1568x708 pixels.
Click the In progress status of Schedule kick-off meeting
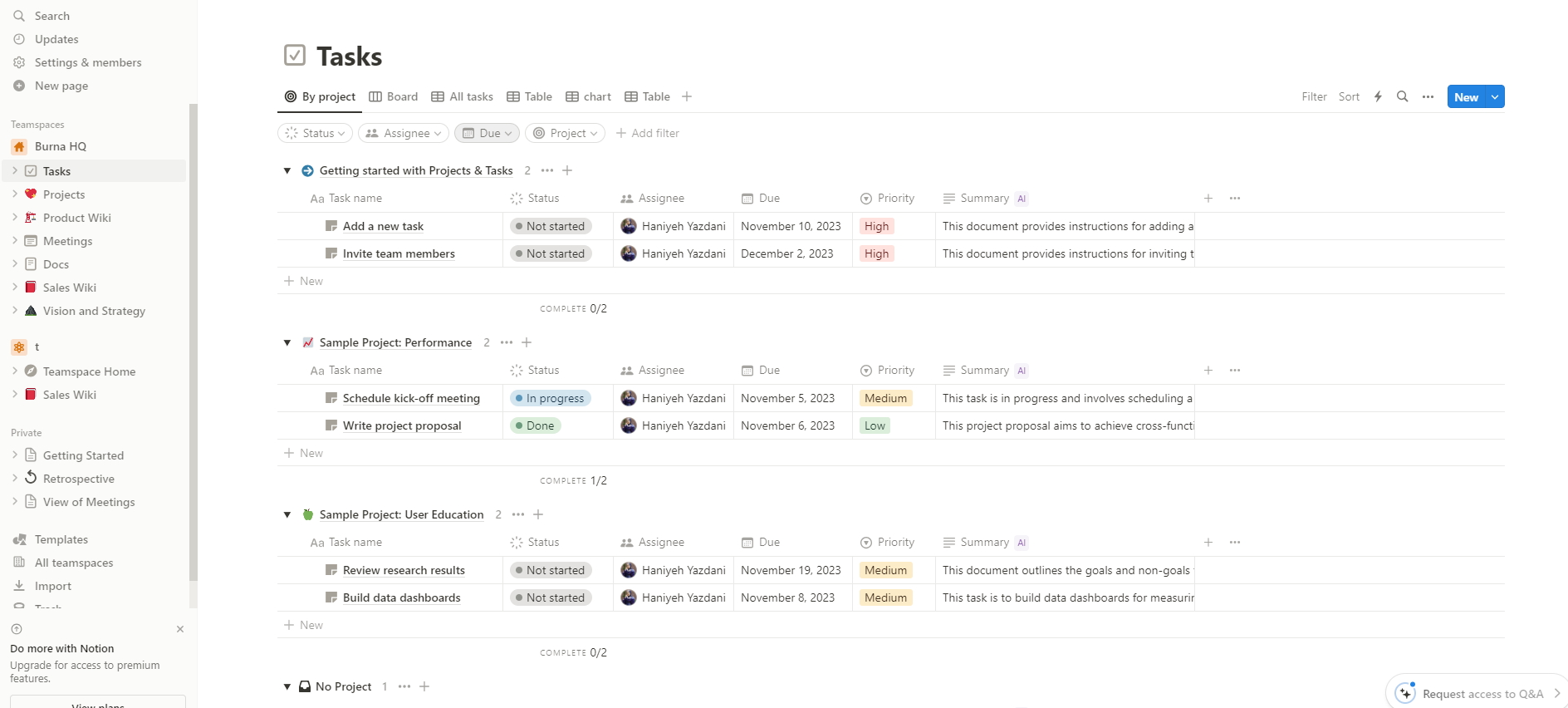tap(551, 398)
